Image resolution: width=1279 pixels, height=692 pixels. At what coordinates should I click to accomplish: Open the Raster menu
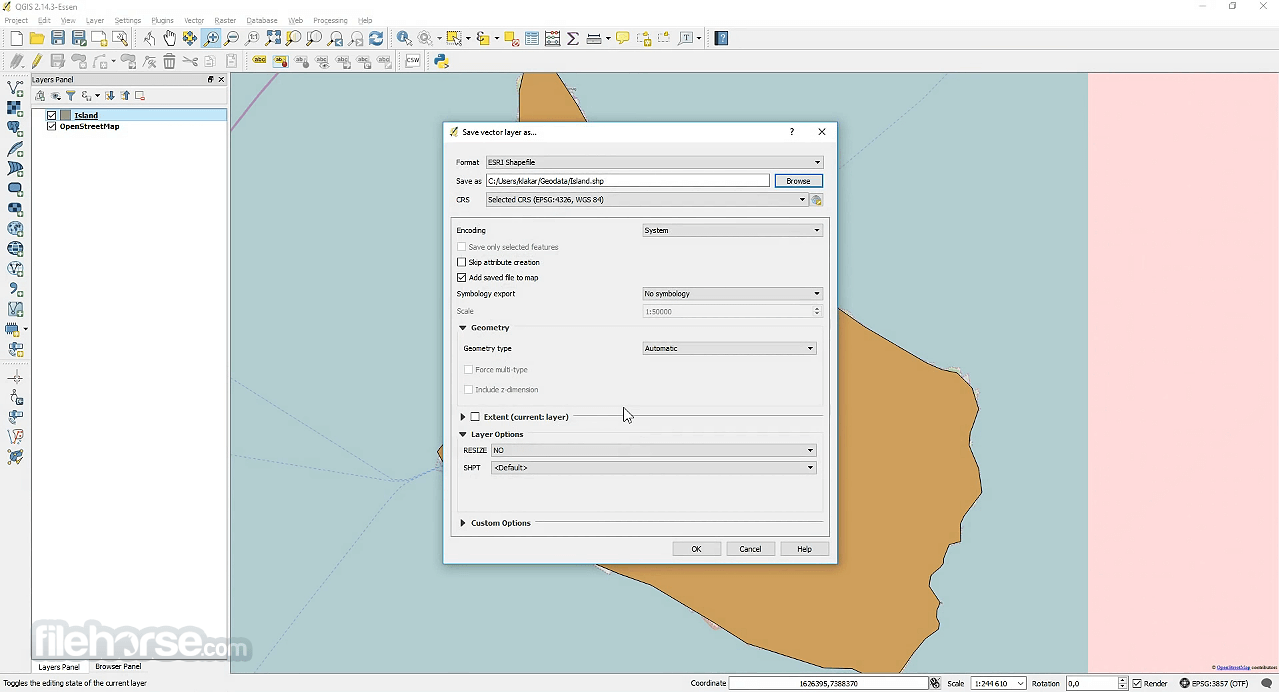pos(225,20)
